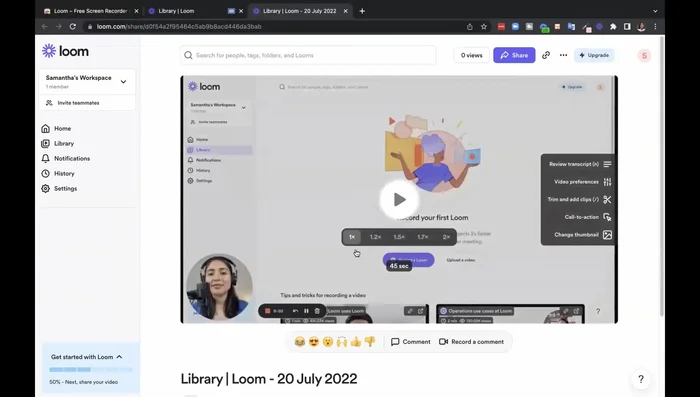700x397 pixels.
Task: Click the Upgrade button
Action: coord(594,55)
